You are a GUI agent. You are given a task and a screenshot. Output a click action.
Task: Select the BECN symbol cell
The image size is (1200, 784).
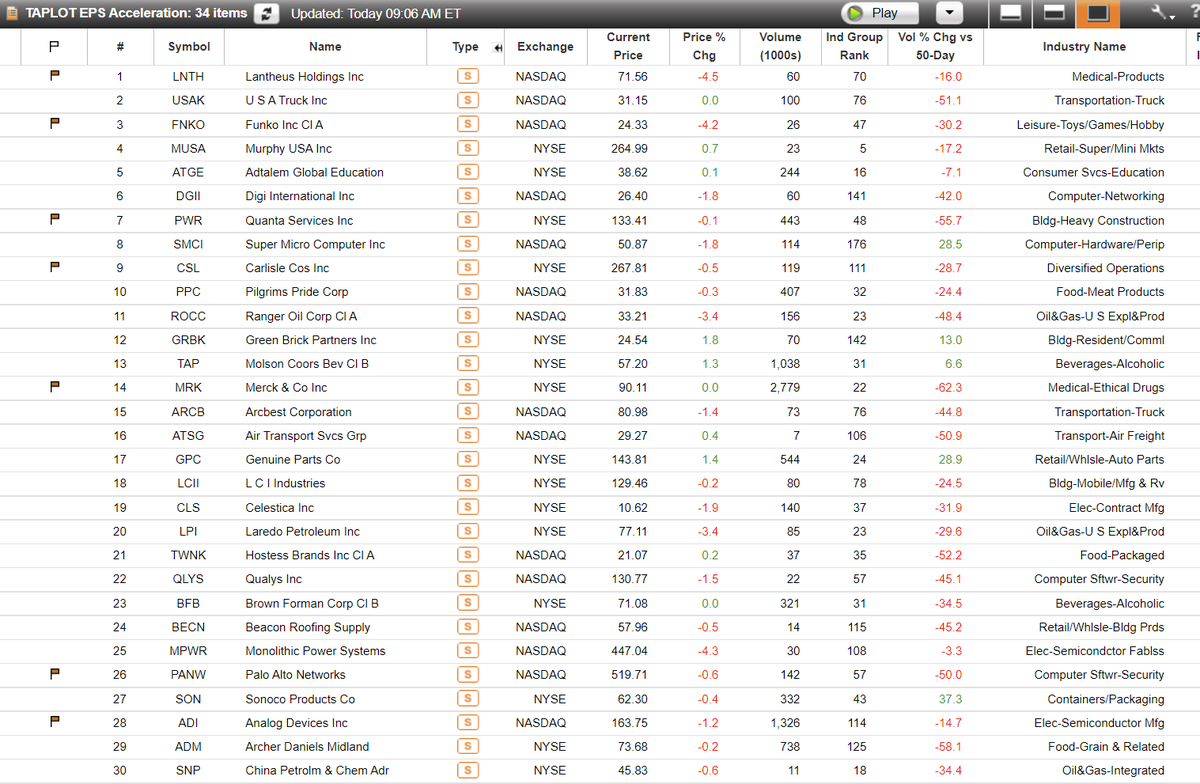pyautogui.click(x=189, y=627)
